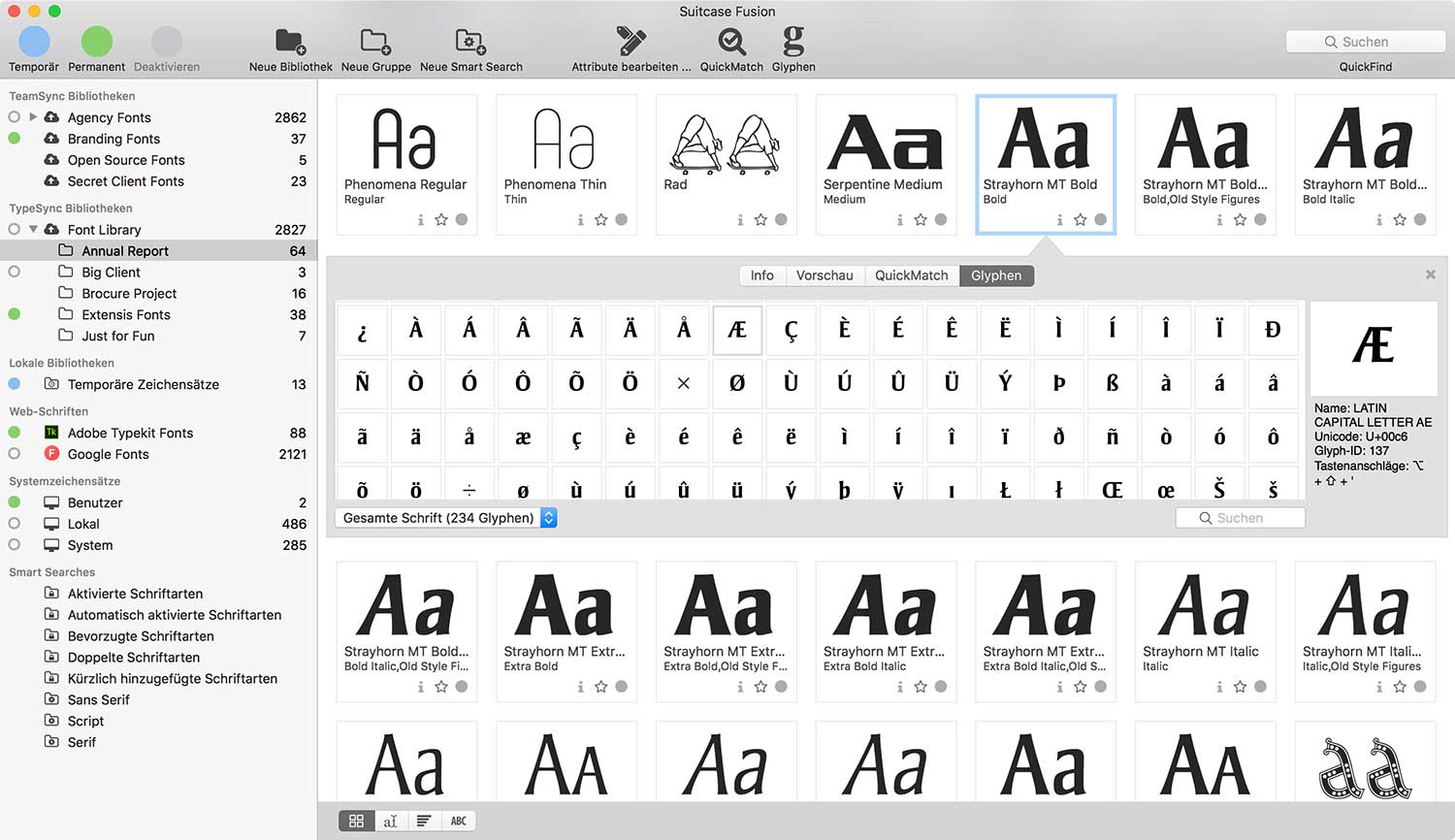Switch to the Info tab
Screen dimensions: 1455x840
coord(761,275)
